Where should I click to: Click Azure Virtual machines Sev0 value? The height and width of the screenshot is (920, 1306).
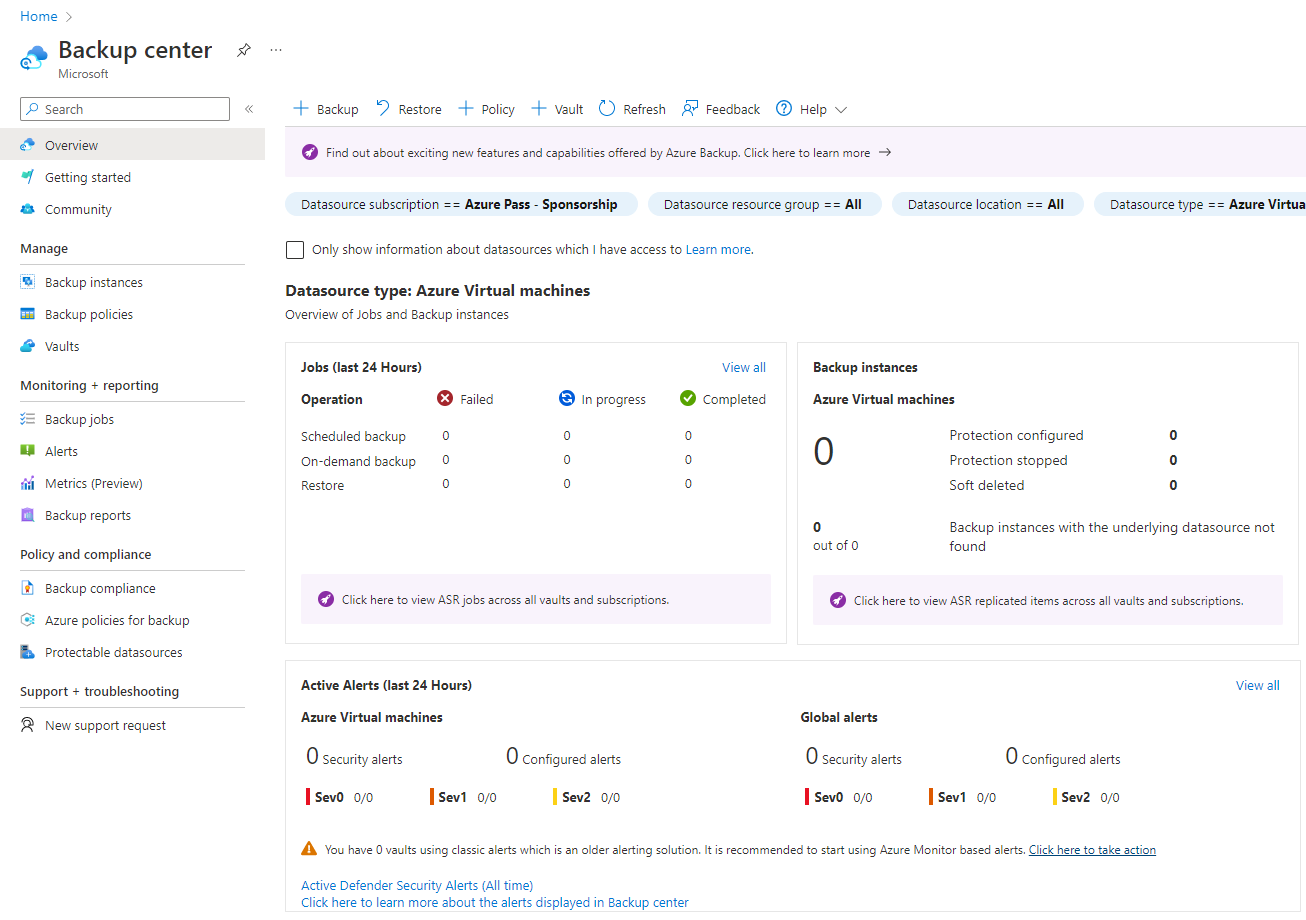(363, 797)
